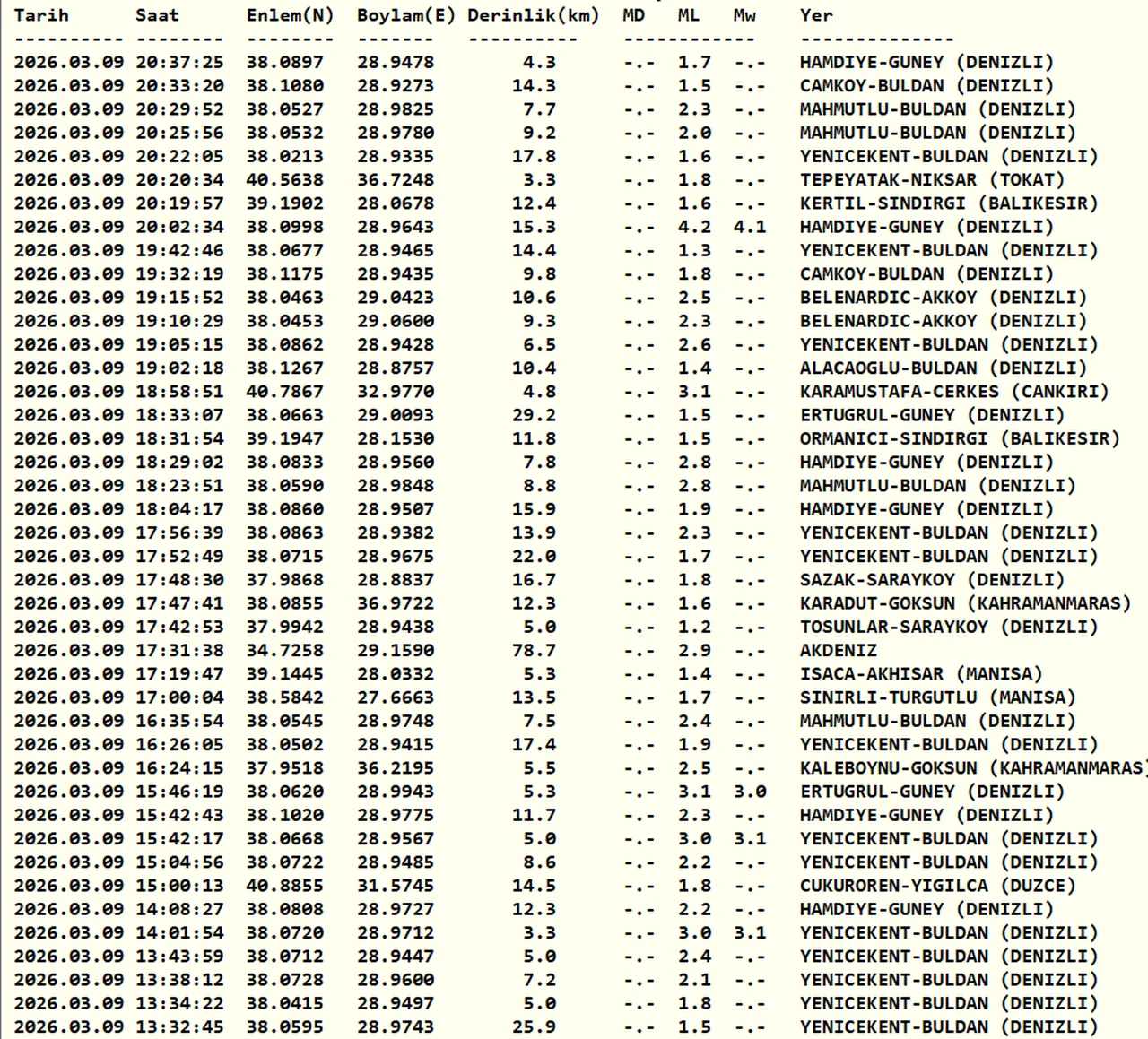Click the SINIRLI-TURGUTLU (MANISA) entry

click(937, 697)
